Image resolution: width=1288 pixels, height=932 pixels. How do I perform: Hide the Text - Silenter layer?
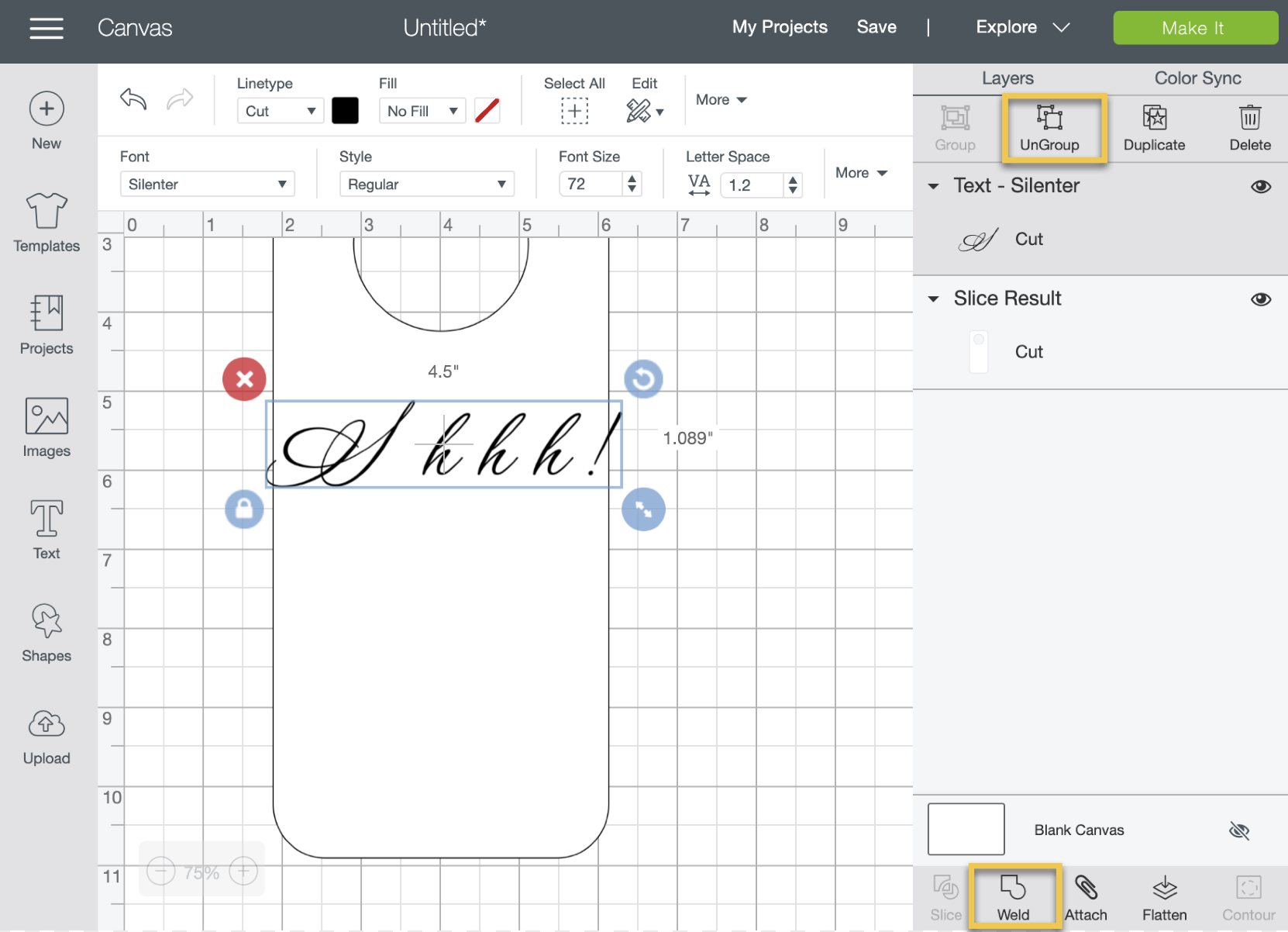(x=1261, y=186)
